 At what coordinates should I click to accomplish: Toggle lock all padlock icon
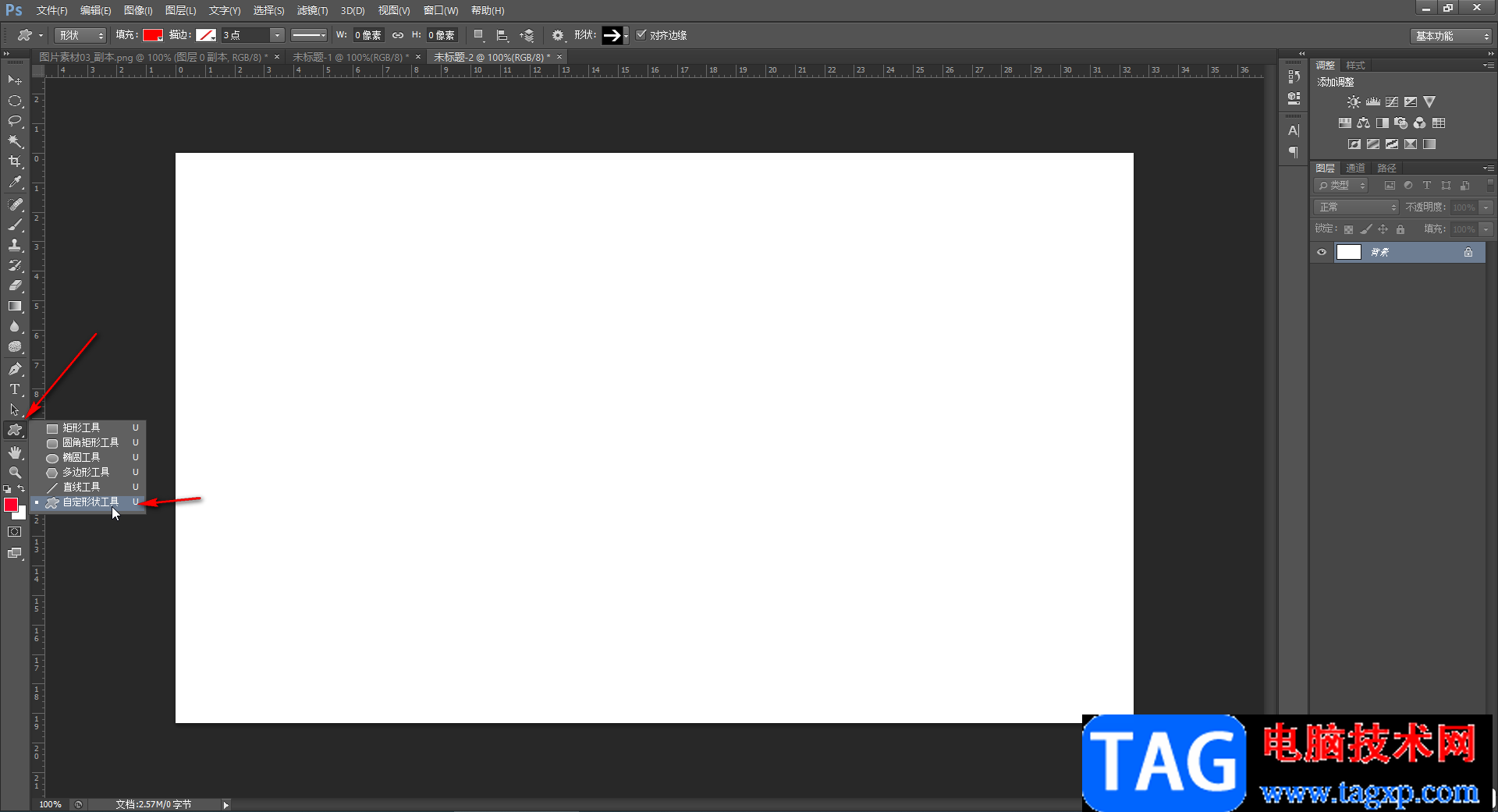[x=1400, y=229]
